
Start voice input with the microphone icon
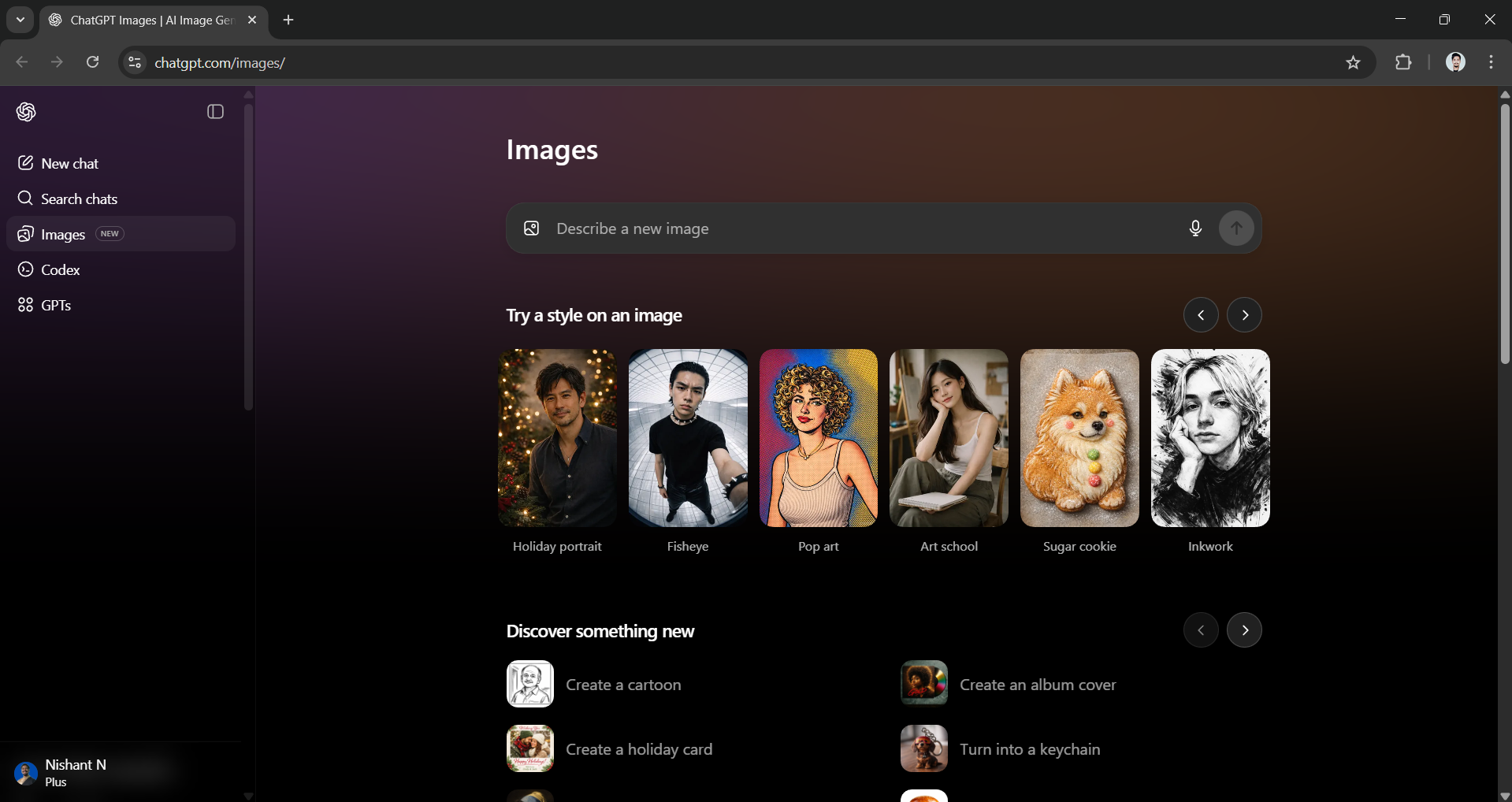click(1195, 228)
